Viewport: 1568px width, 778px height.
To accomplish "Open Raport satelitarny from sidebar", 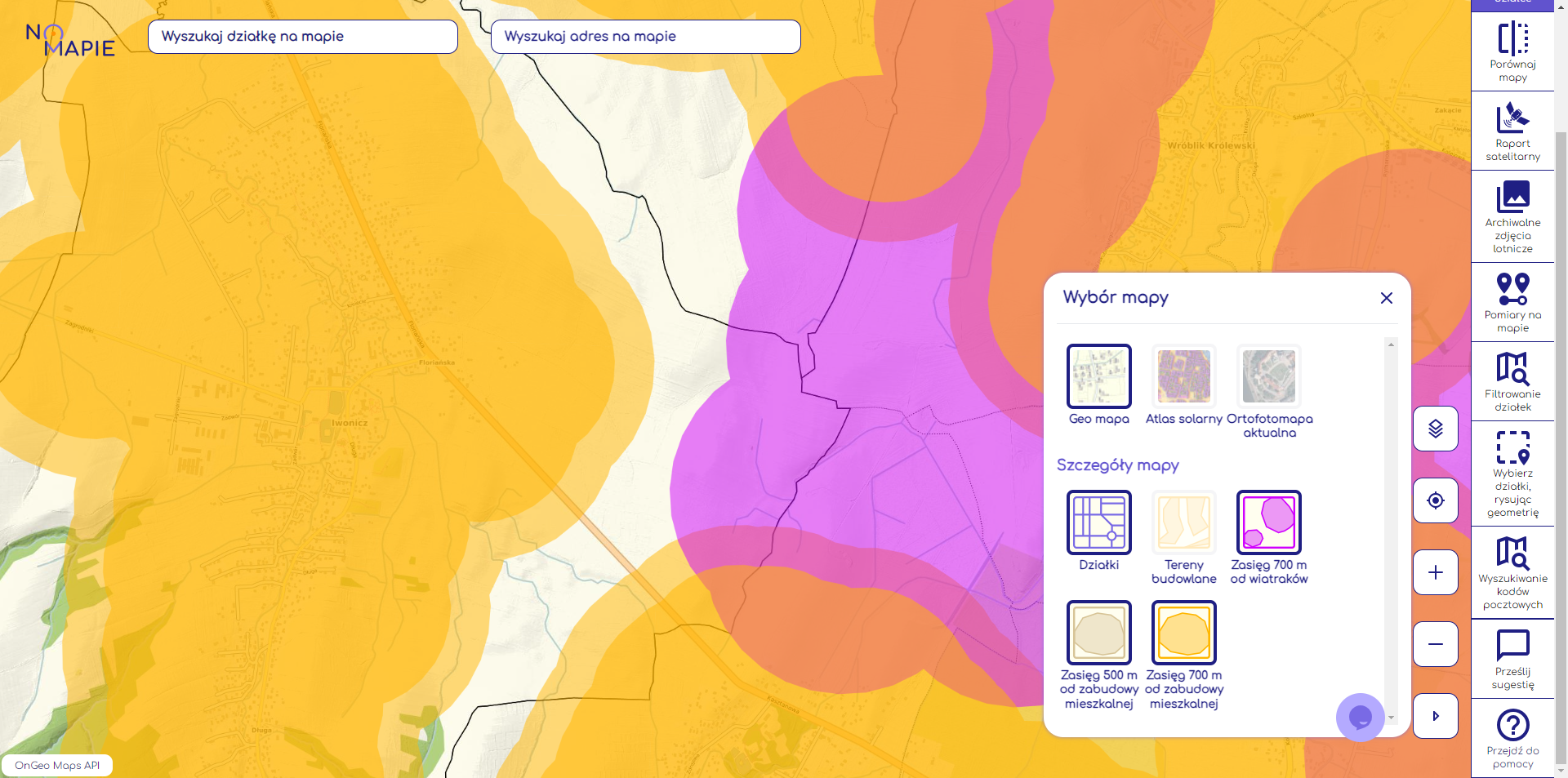I will point(1512,131).
